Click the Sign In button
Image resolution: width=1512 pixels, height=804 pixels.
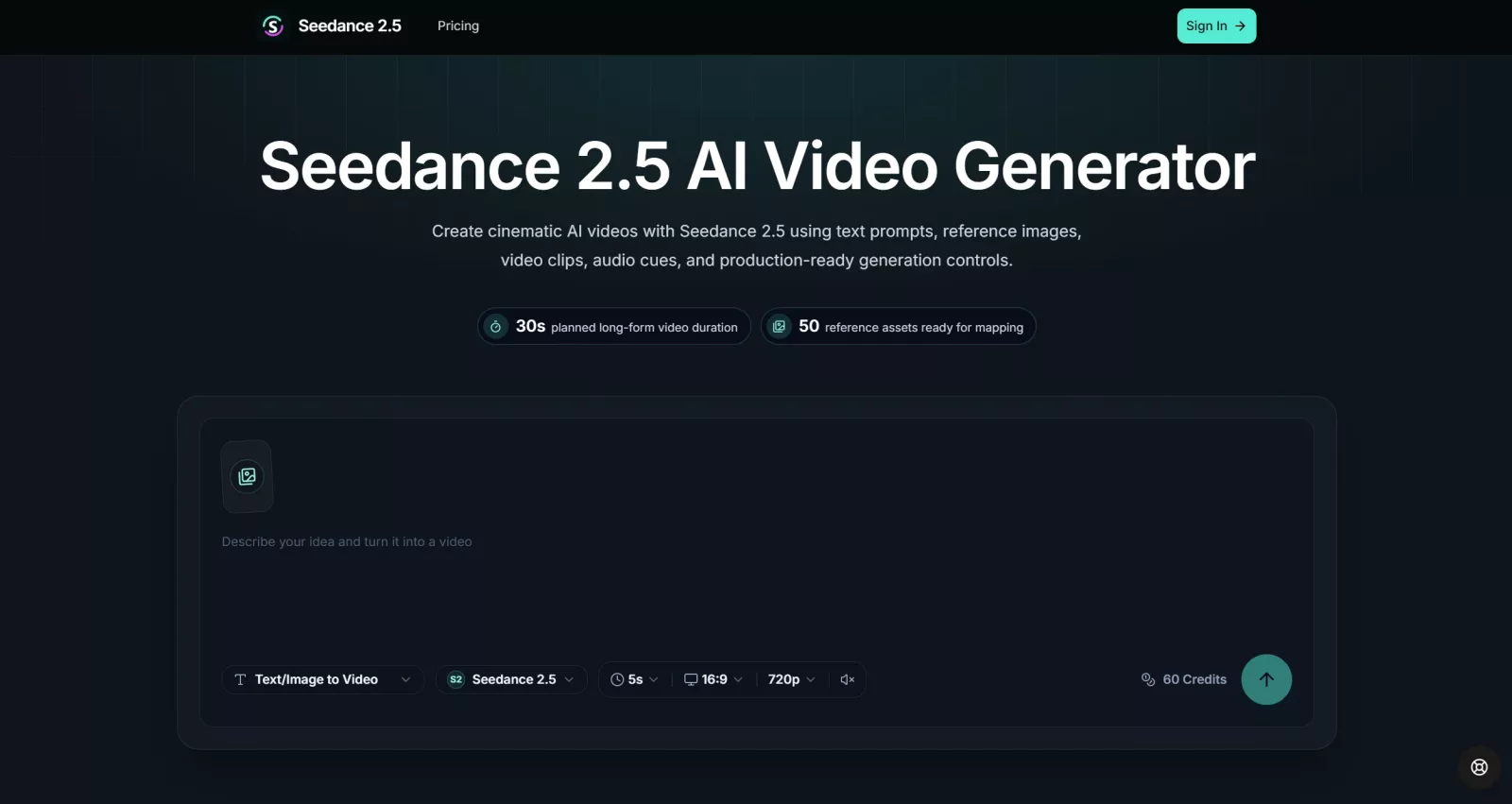pos(1216,26)
